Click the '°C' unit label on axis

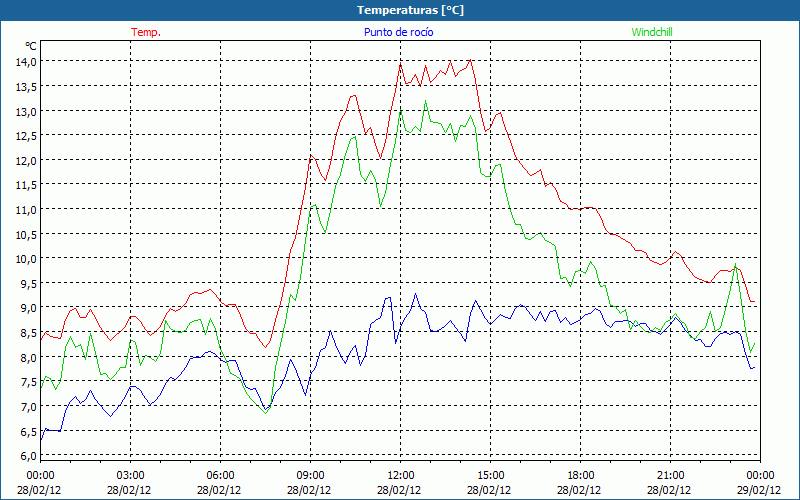pos(31,46)
